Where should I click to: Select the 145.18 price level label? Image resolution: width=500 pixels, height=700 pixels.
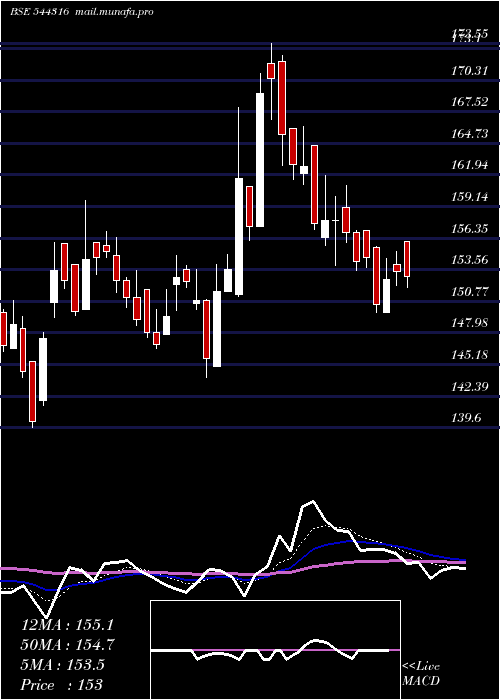(x=471, y=355)
